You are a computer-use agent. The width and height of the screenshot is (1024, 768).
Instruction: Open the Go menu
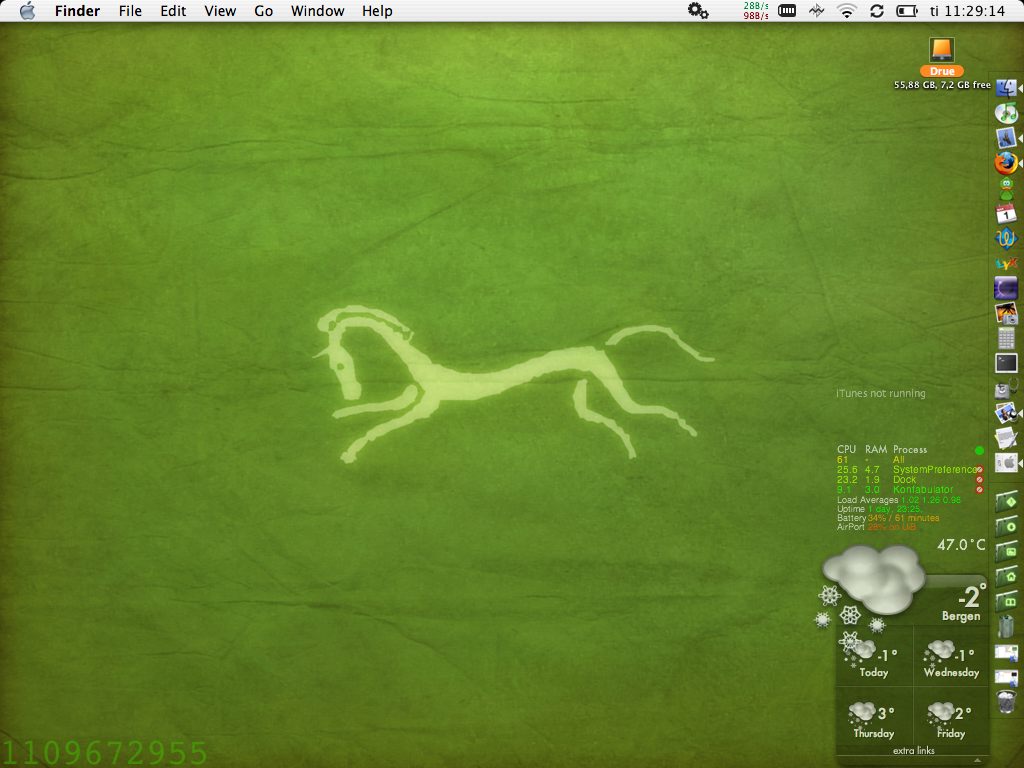[x=263, y=11]
